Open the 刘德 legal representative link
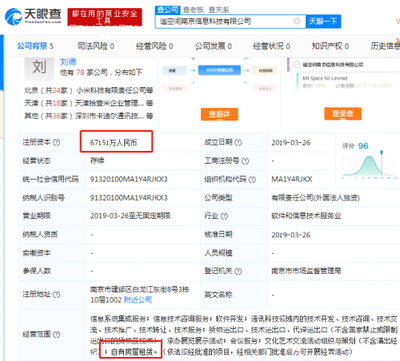This screenshot has width=400, height=361. 68,62
